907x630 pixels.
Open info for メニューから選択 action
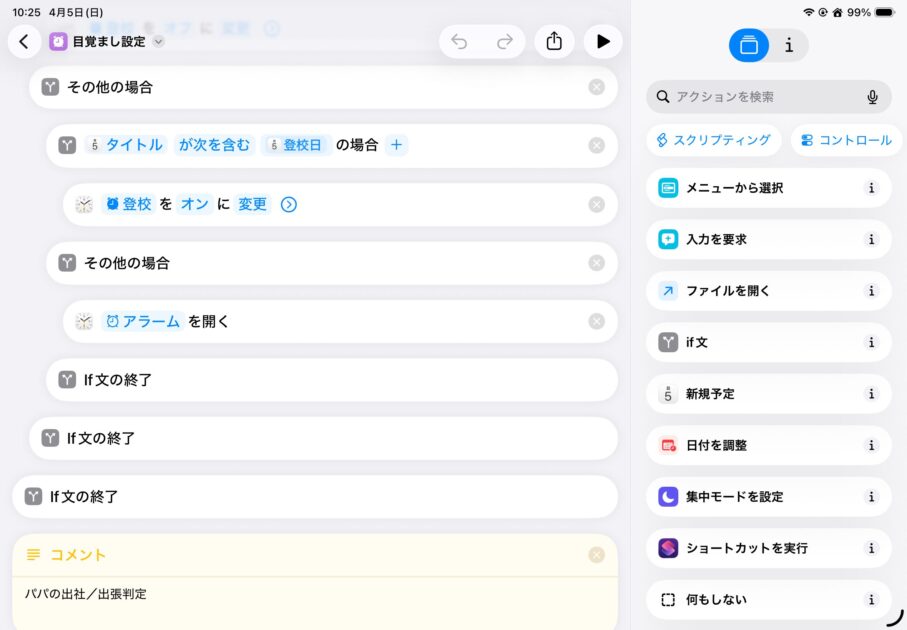(871, 188)
